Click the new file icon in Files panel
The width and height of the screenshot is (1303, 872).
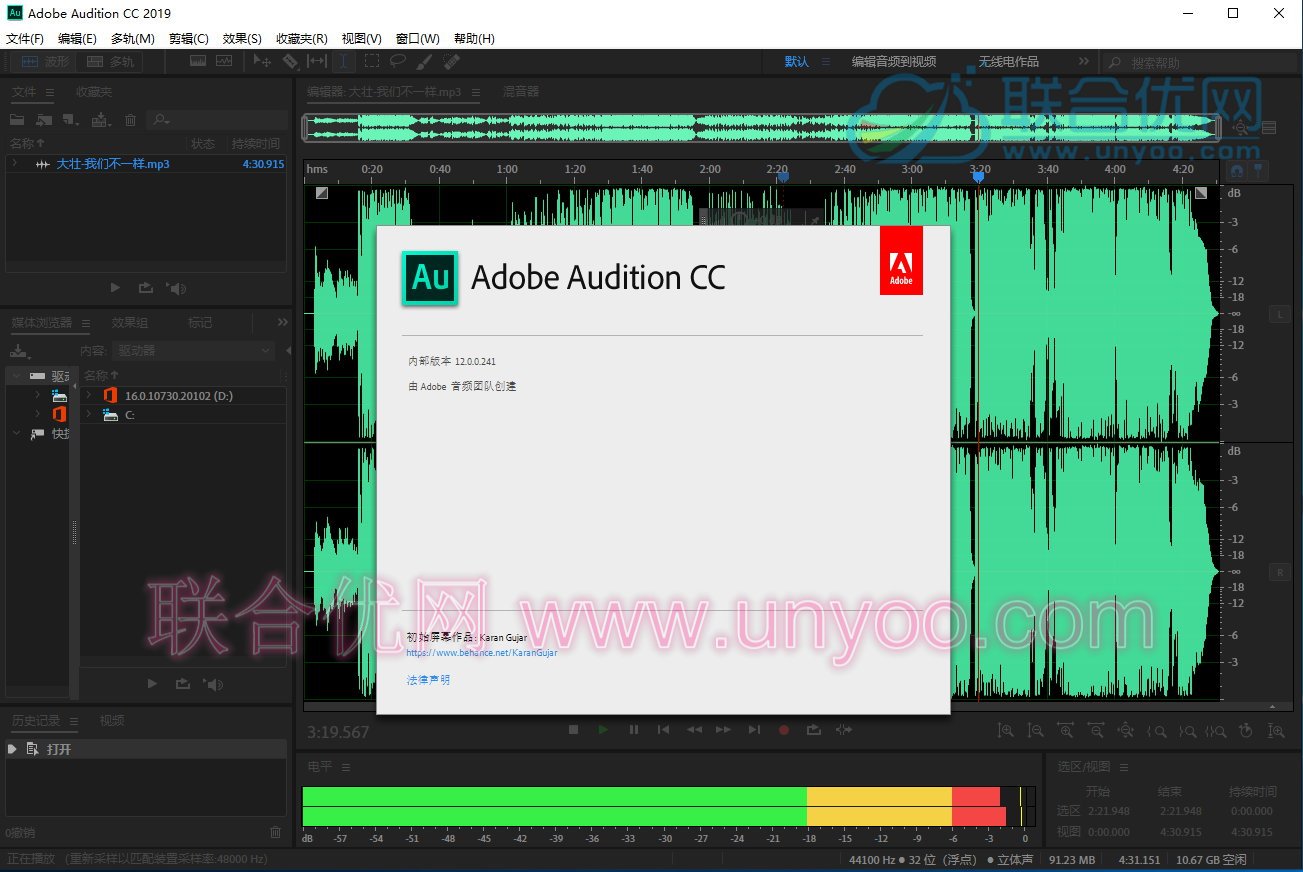pos(70,120)
